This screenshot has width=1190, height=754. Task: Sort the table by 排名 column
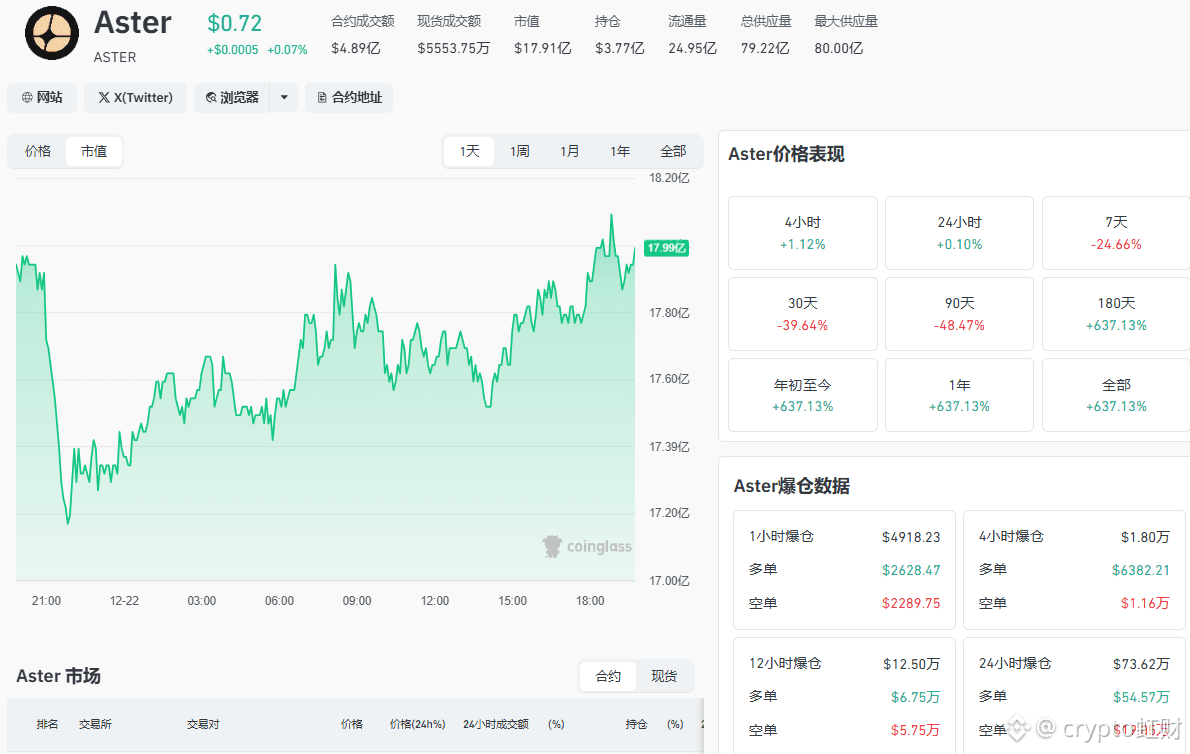pyautogui.click(x=47, y=724)
